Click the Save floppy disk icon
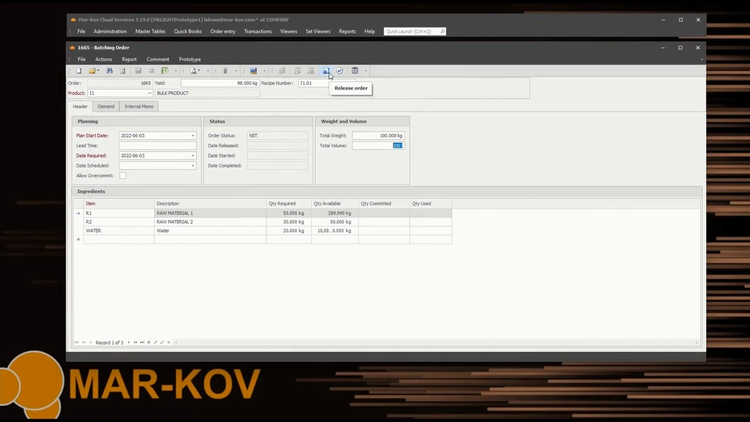This screenshot has width=750, height=422. [138, 71]
